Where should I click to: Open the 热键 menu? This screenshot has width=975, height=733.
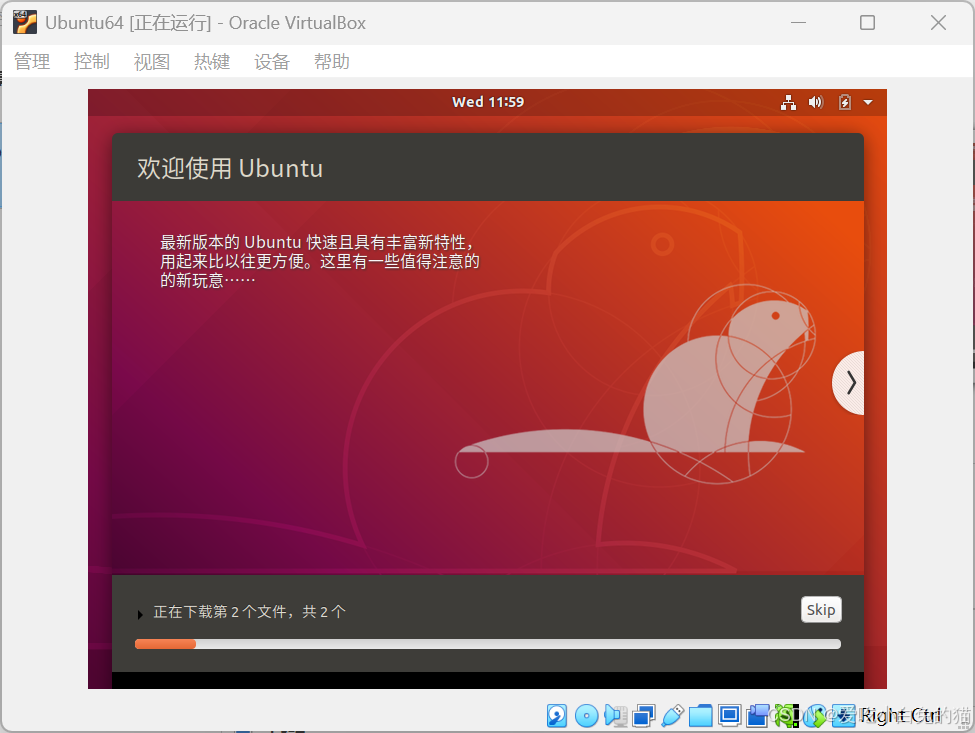click(212, 62)
